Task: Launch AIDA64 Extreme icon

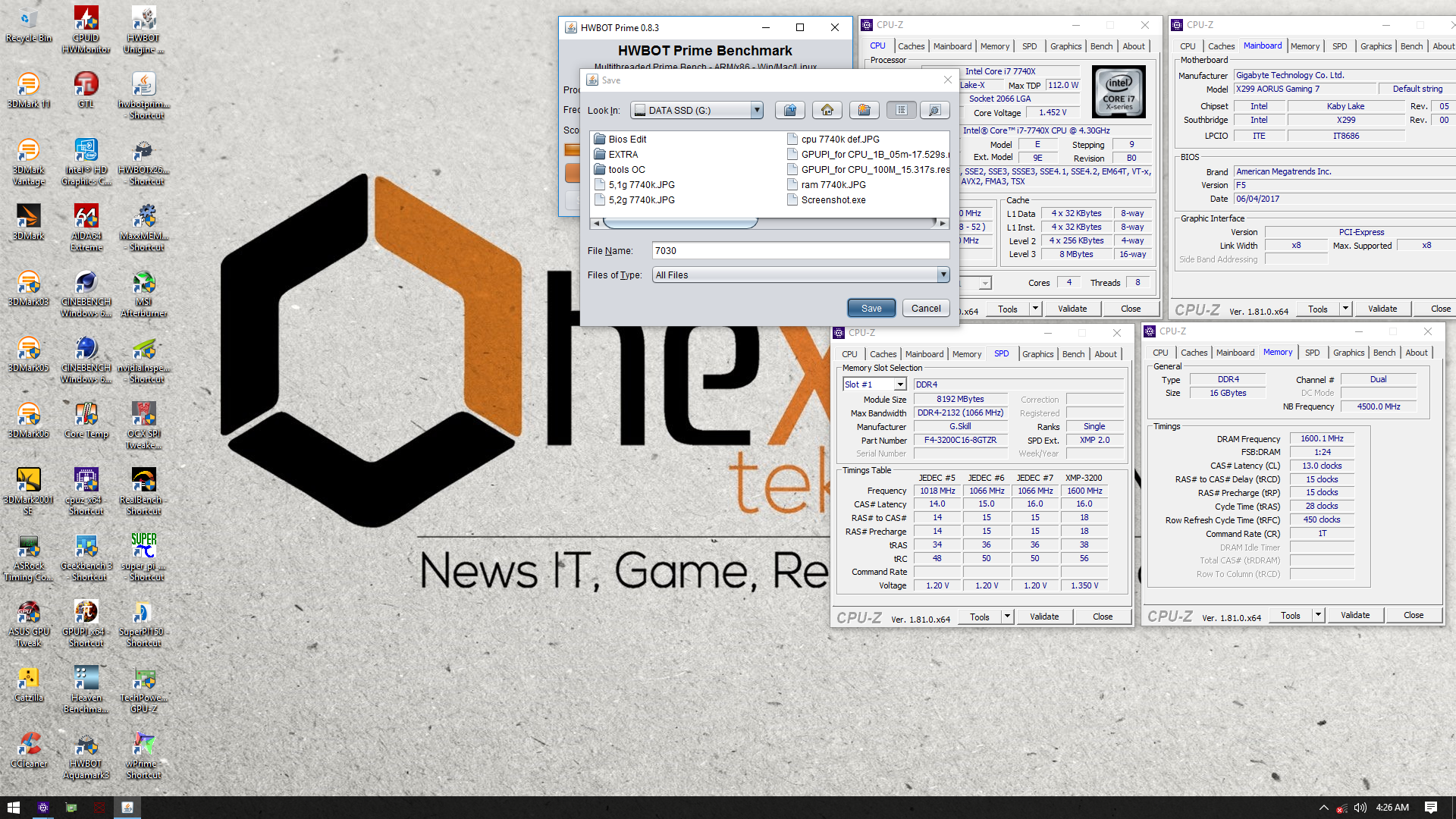Action: coord(86,228)
